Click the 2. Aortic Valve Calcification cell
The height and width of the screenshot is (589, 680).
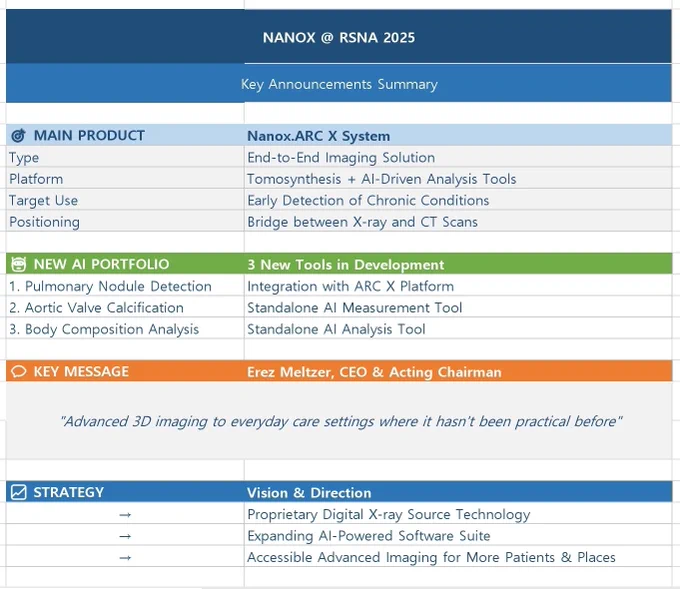coord(125,307)
